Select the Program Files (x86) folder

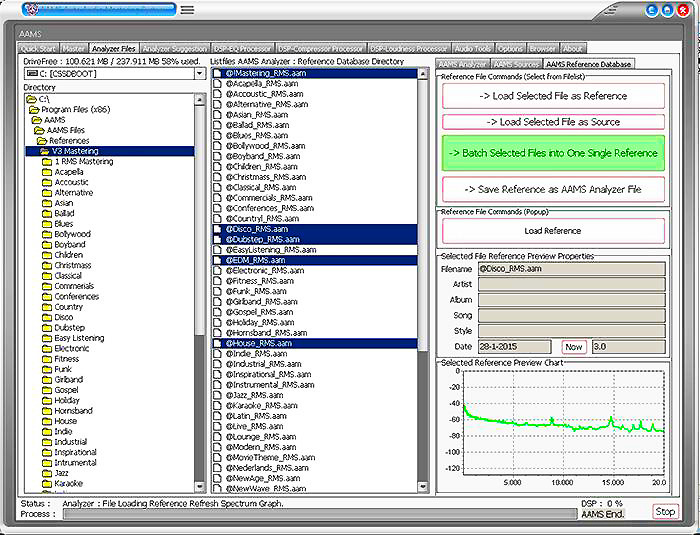tap(75, 109)
